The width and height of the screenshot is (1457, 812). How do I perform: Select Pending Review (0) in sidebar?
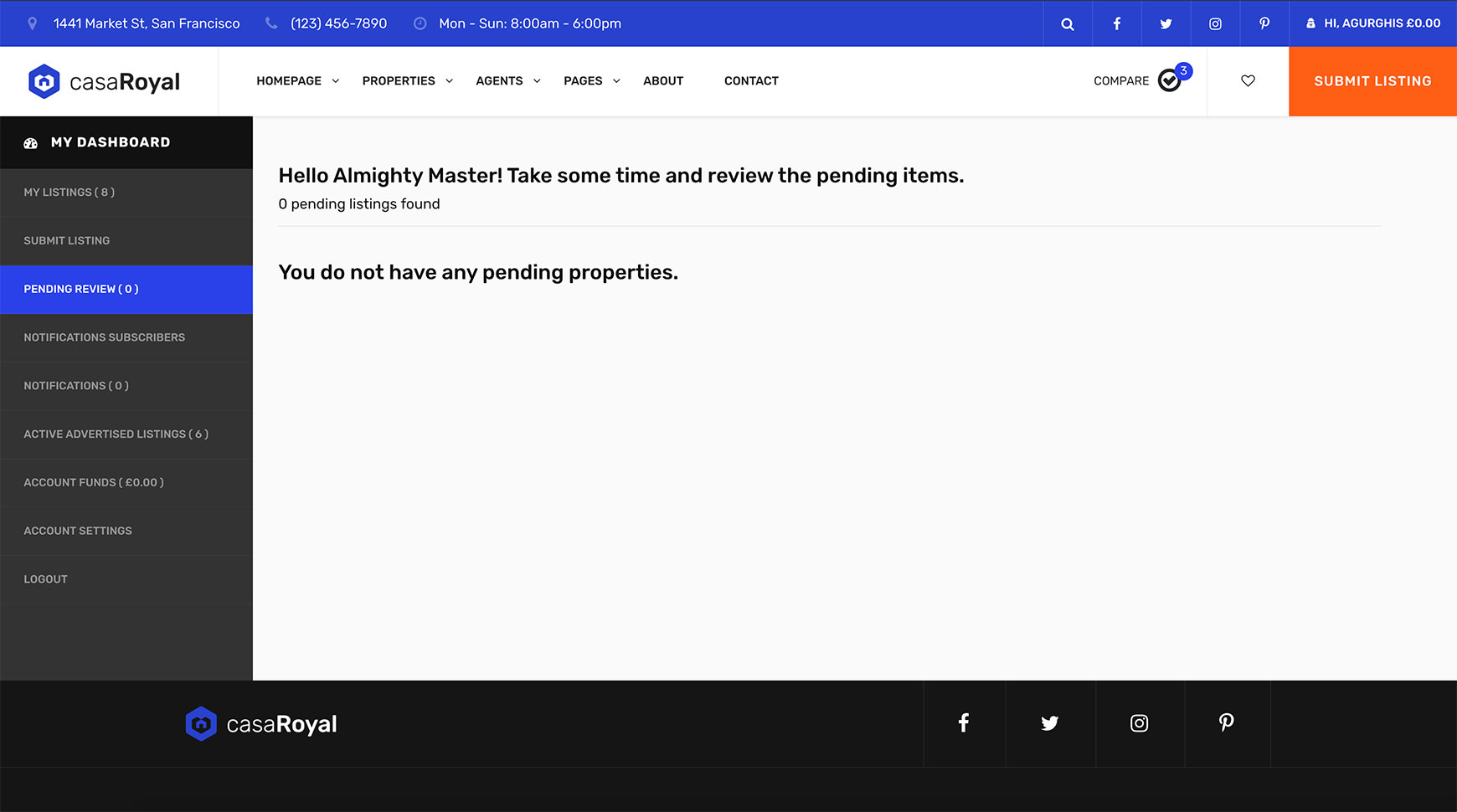(x=126, y=290)
